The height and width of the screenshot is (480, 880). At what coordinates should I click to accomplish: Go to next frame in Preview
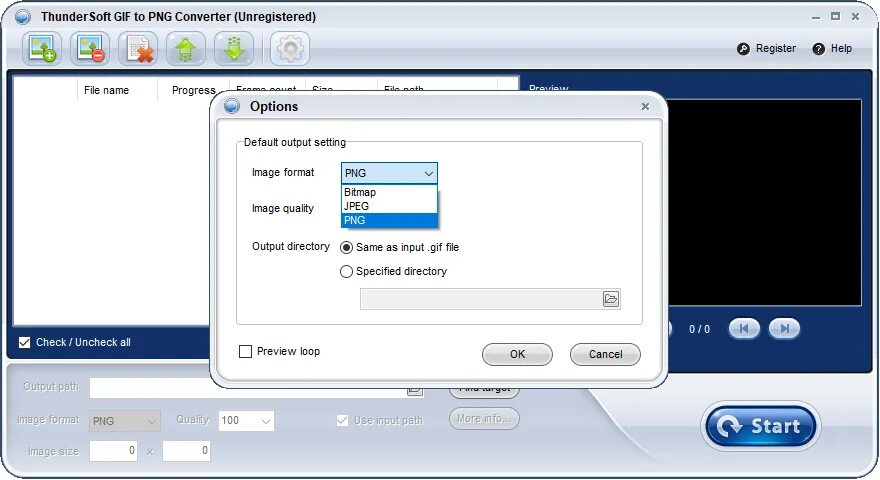(x=784, y=328)
